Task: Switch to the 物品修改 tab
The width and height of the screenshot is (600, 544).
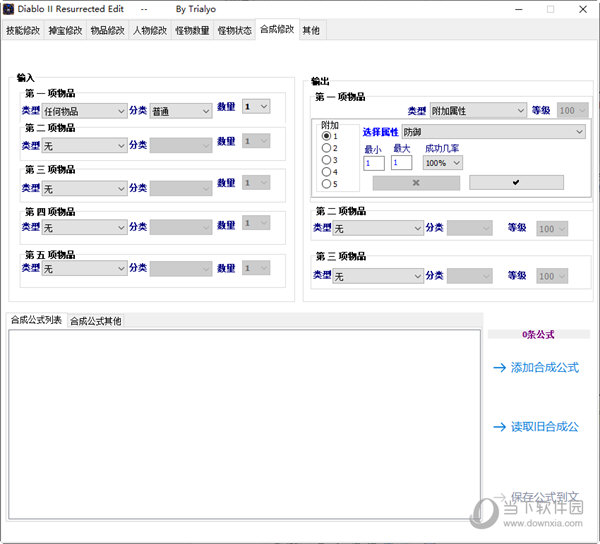Action: point(108,30)
